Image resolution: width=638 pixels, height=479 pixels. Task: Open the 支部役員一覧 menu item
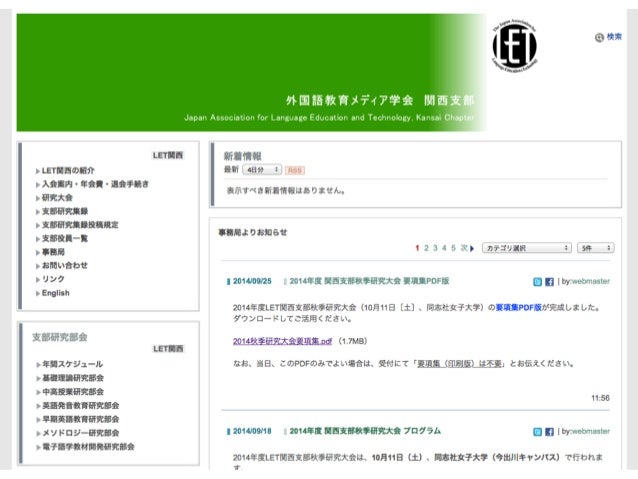[x=65, y=238]
